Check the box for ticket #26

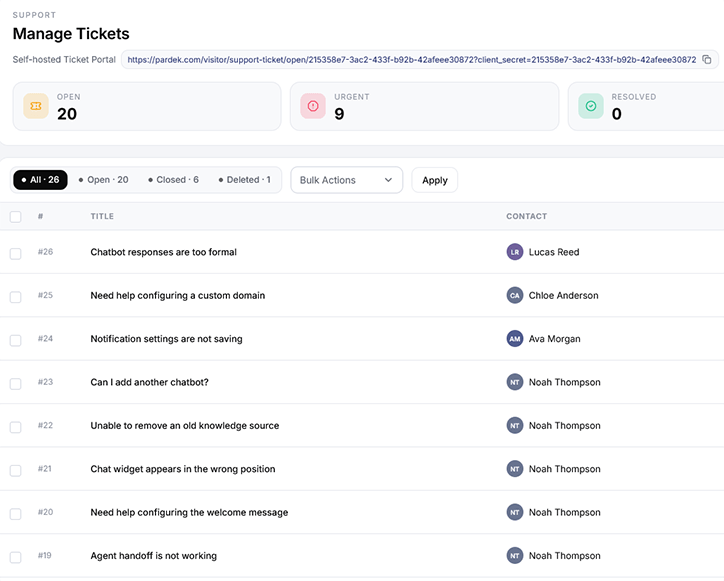(16, 254)
